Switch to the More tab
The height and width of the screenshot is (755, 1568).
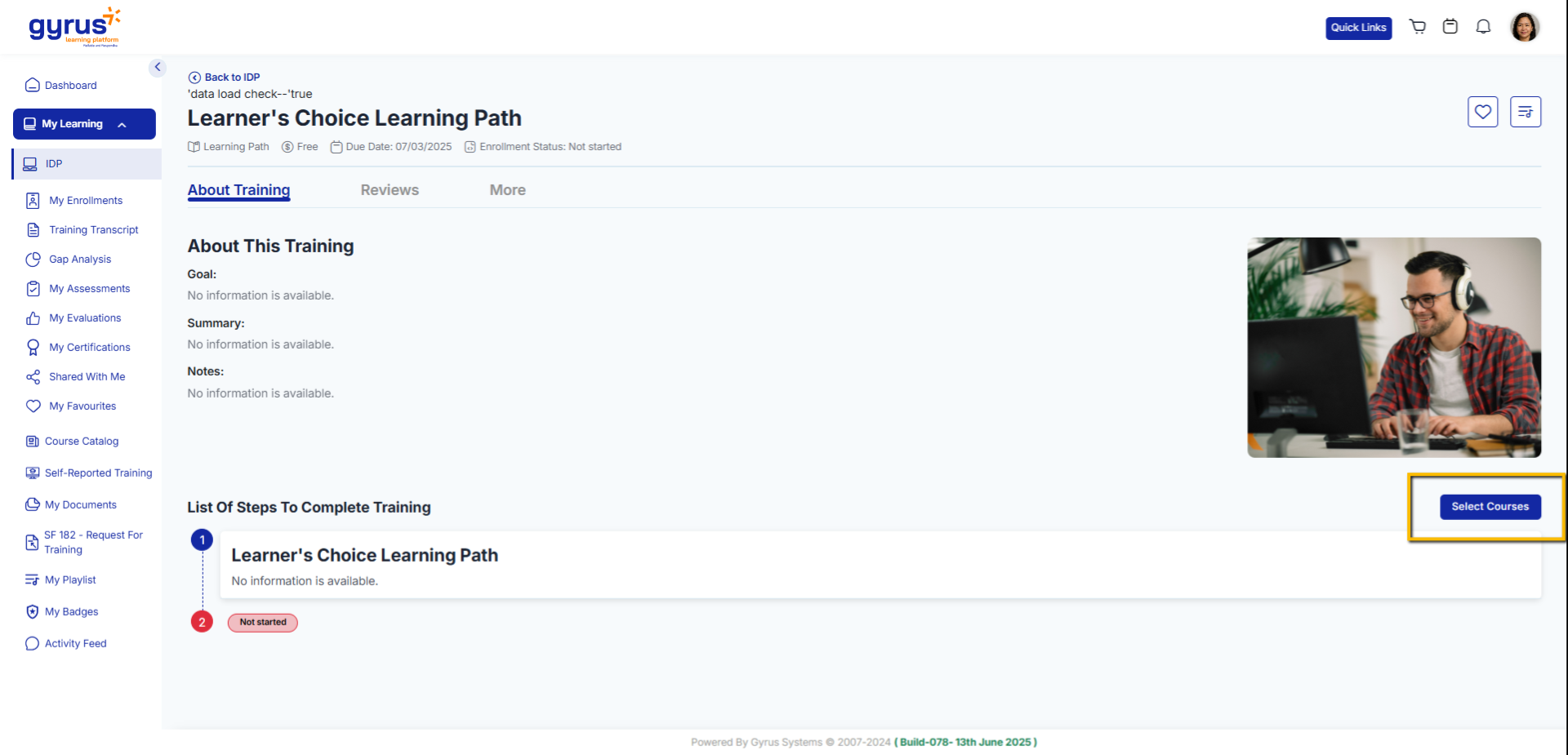click(x=508, y=190)
